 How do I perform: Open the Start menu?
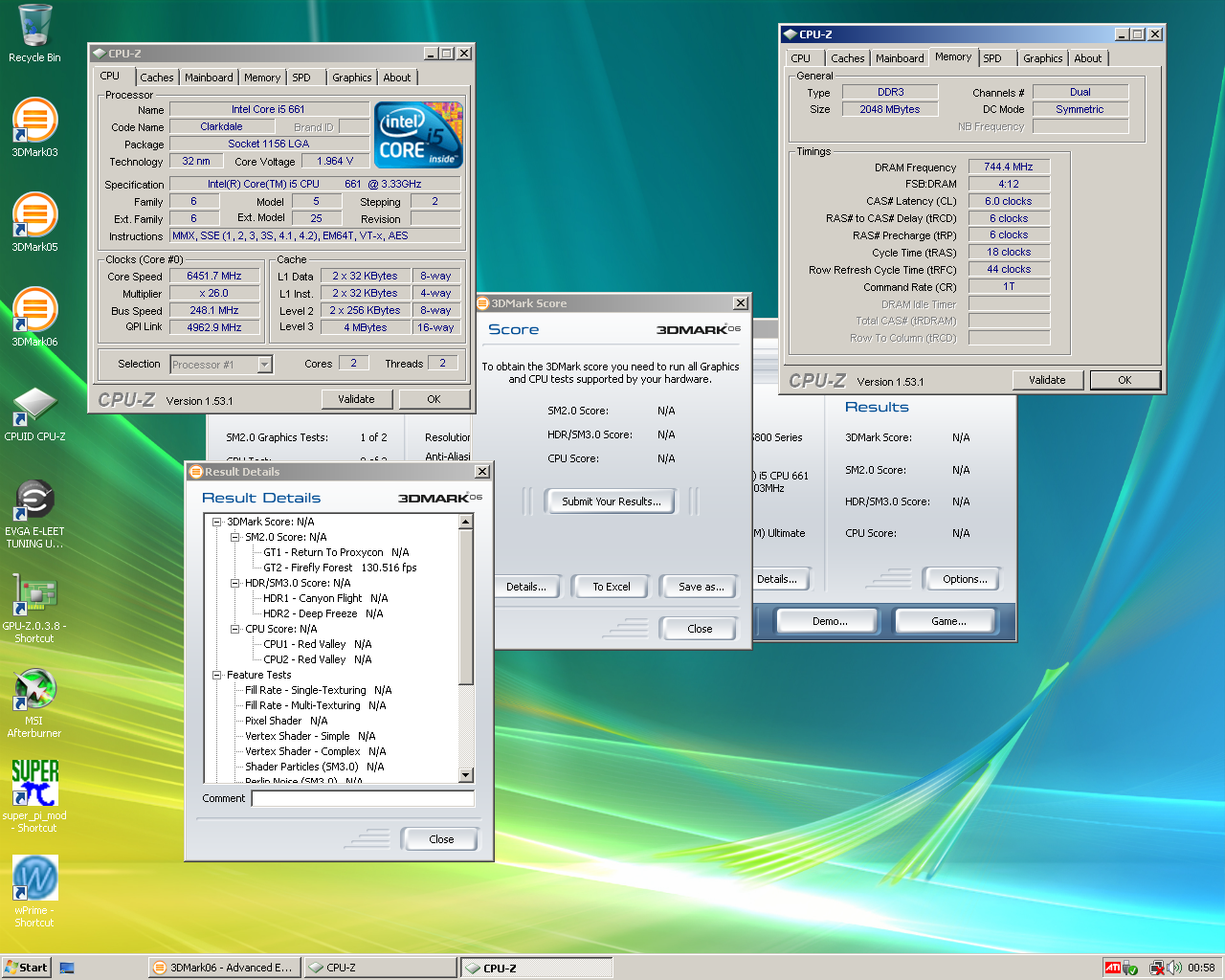coord(26,968)
